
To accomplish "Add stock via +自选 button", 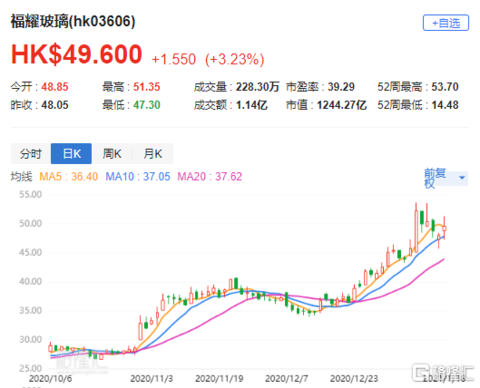I will [446, 23].
